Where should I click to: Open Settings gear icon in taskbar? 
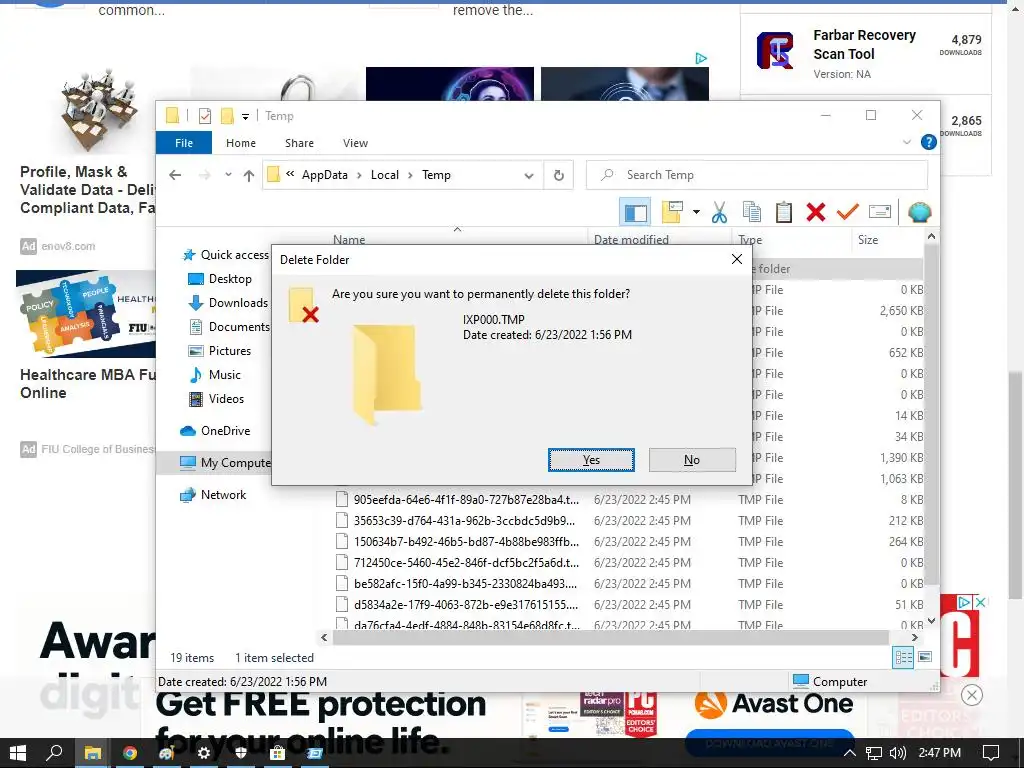[204, 754]
